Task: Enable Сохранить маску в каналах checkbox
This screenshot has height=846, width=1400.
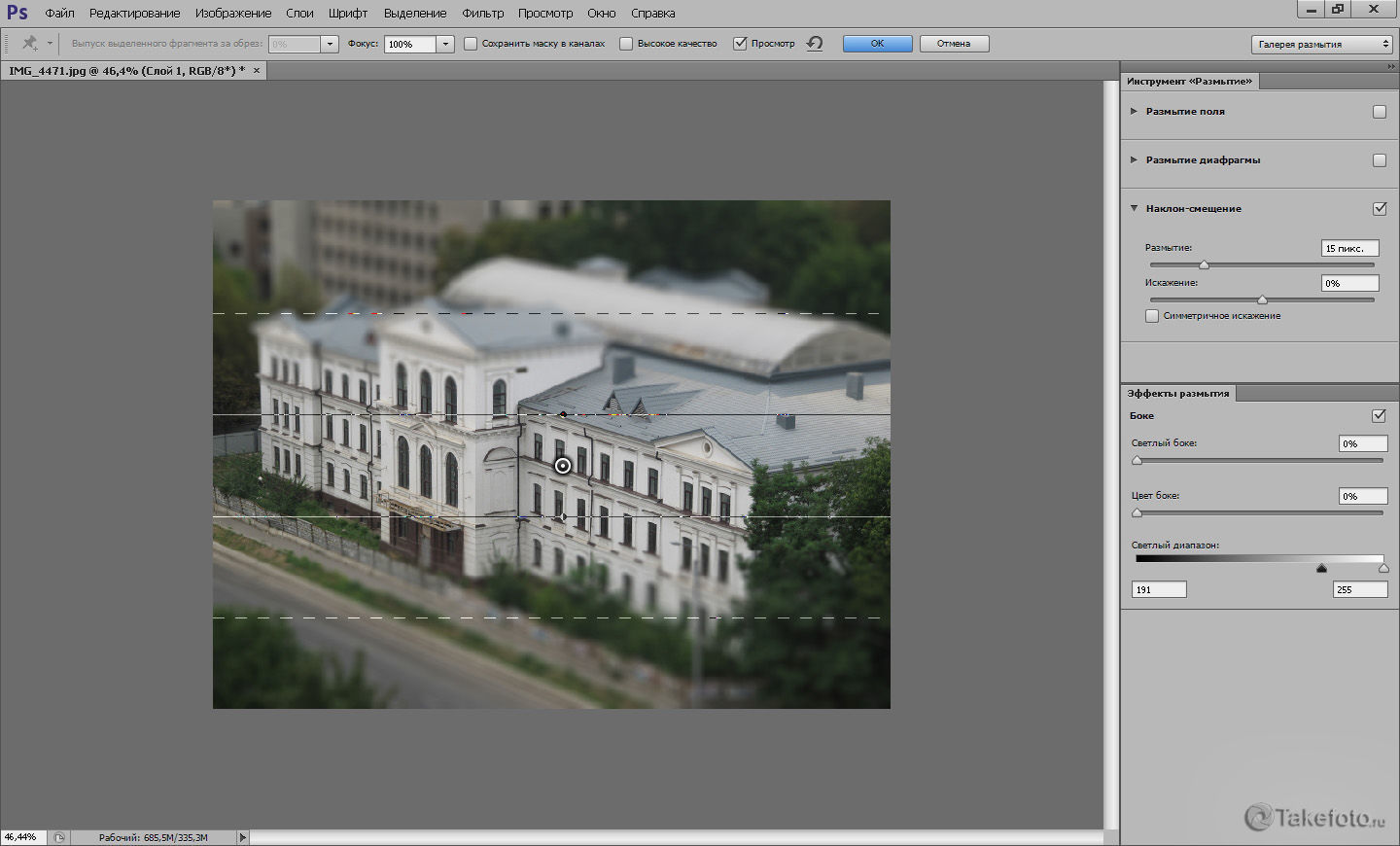Action: tap(471, 44)
